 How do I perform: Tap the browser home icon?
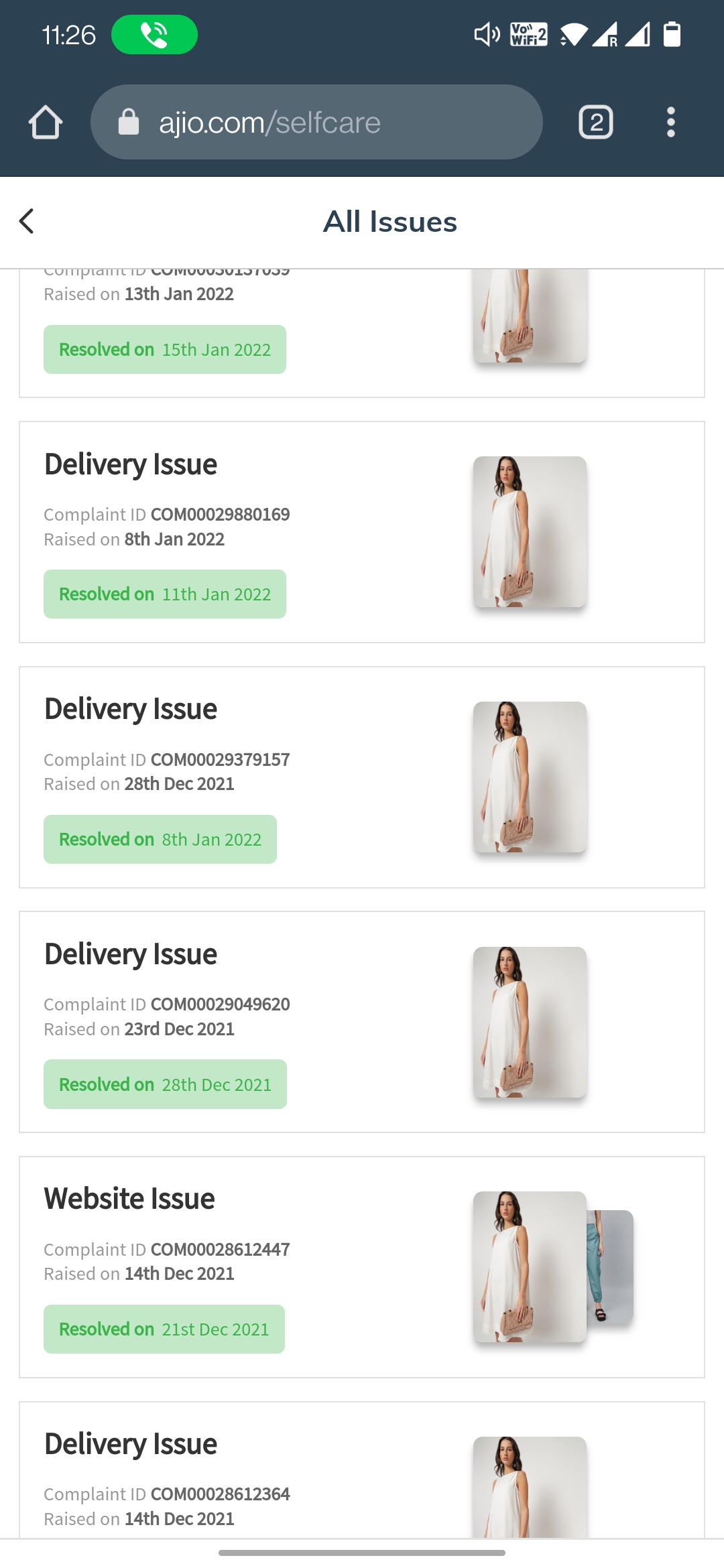tap(46, 122)
